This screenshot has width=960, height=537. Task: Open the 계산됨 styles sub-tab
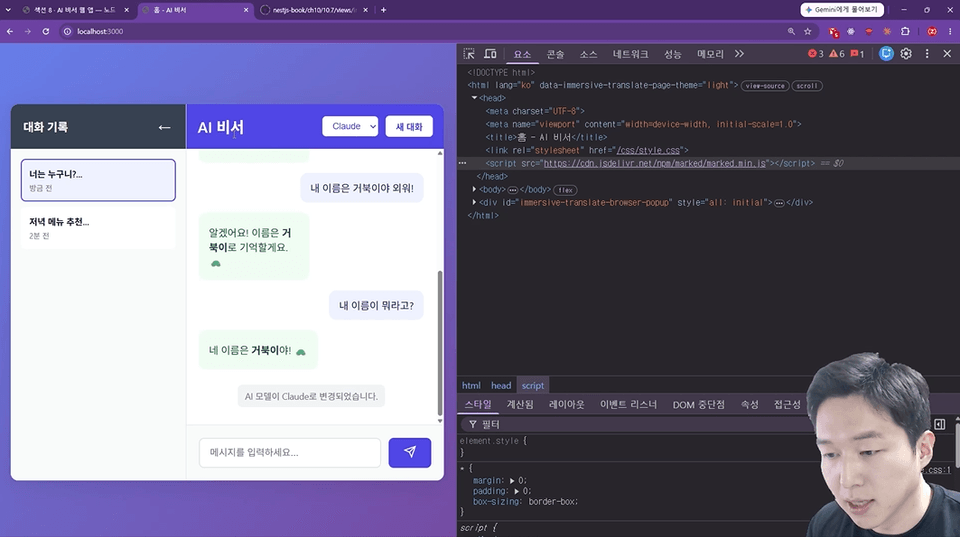pos(520,405)
